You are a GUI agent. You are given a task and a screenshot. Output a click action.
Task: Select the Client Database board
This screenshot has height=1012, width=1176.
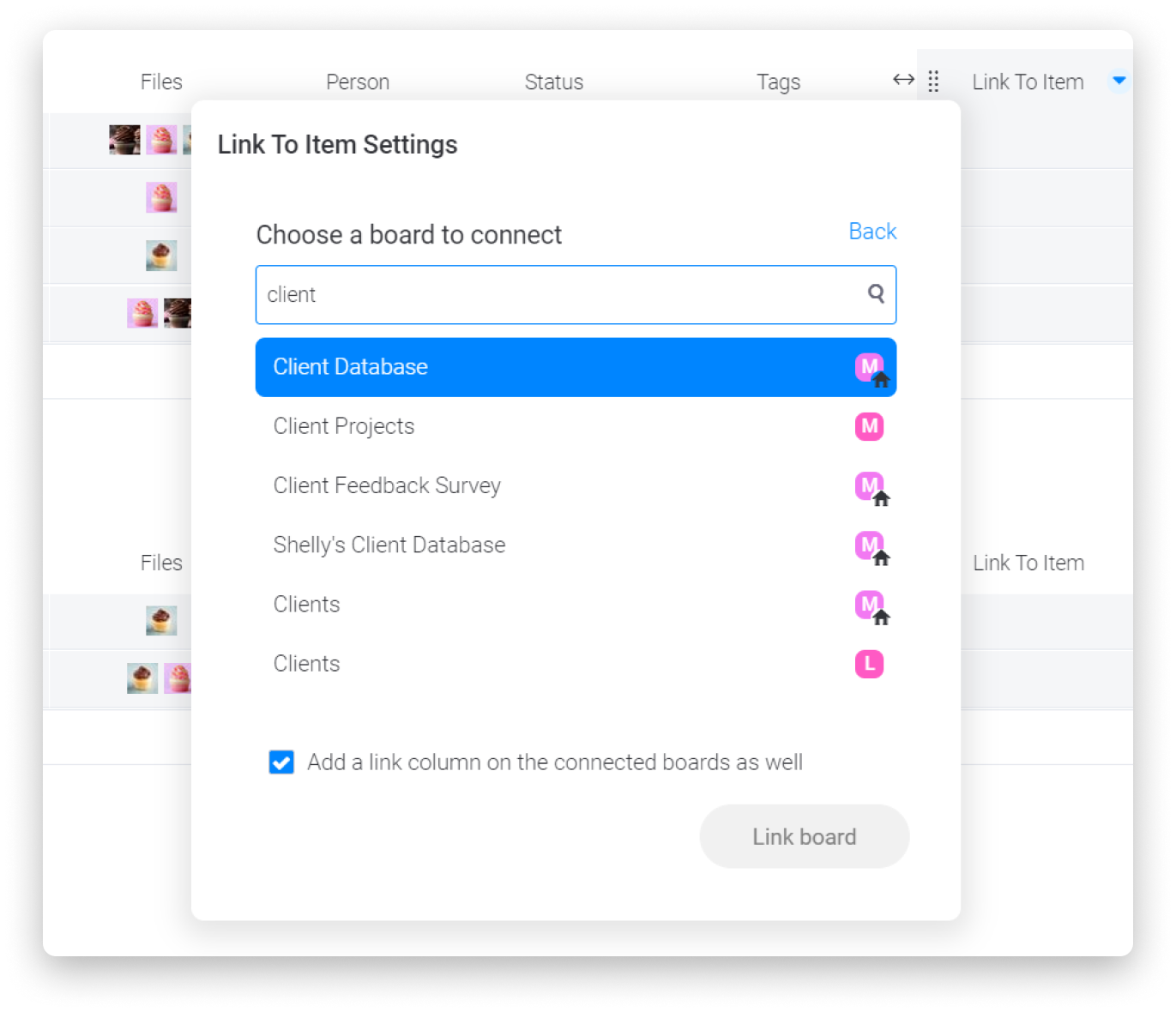[576, 367]
